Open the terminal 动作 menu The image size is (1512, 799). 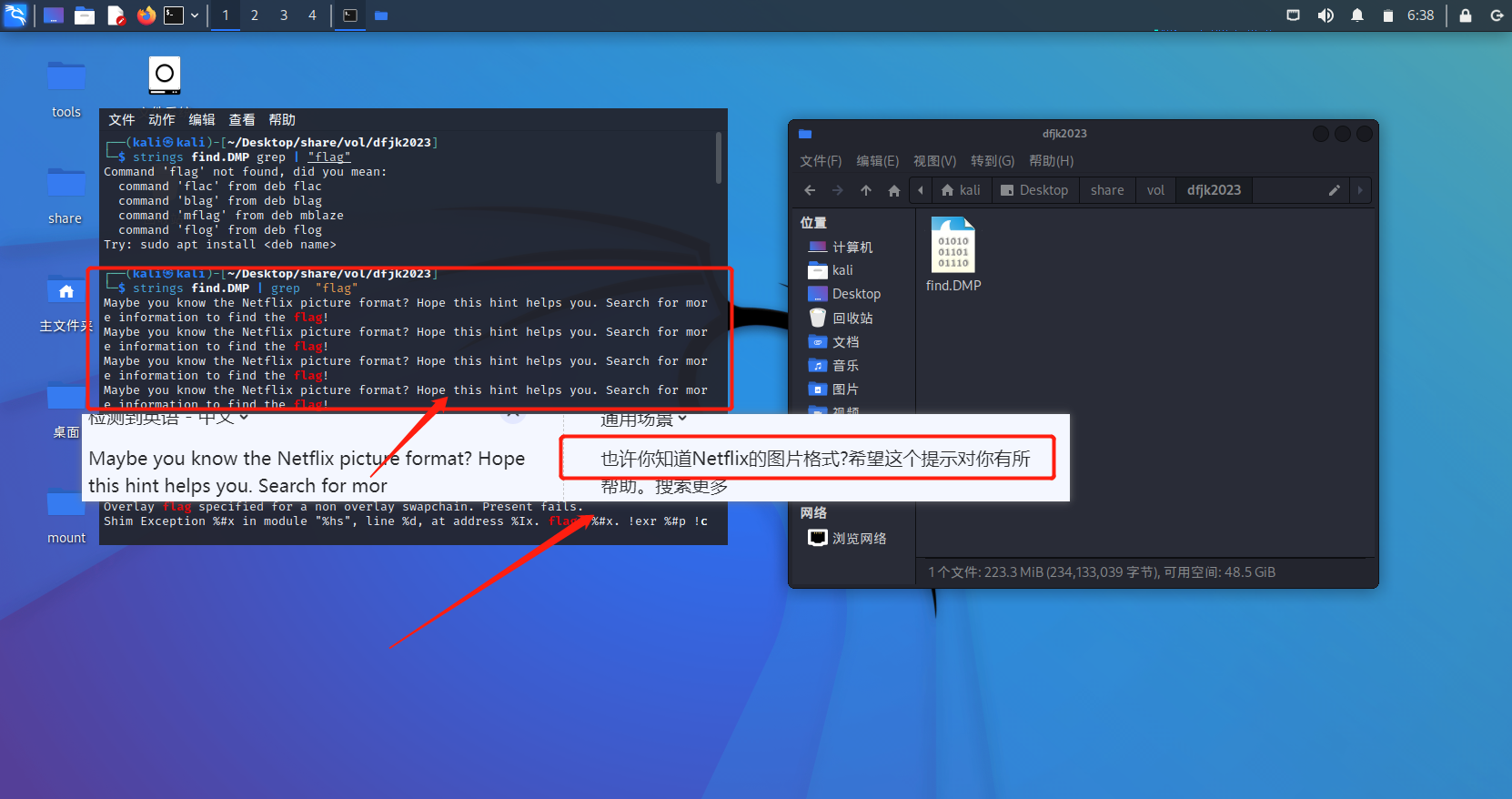tap(161, 120)
